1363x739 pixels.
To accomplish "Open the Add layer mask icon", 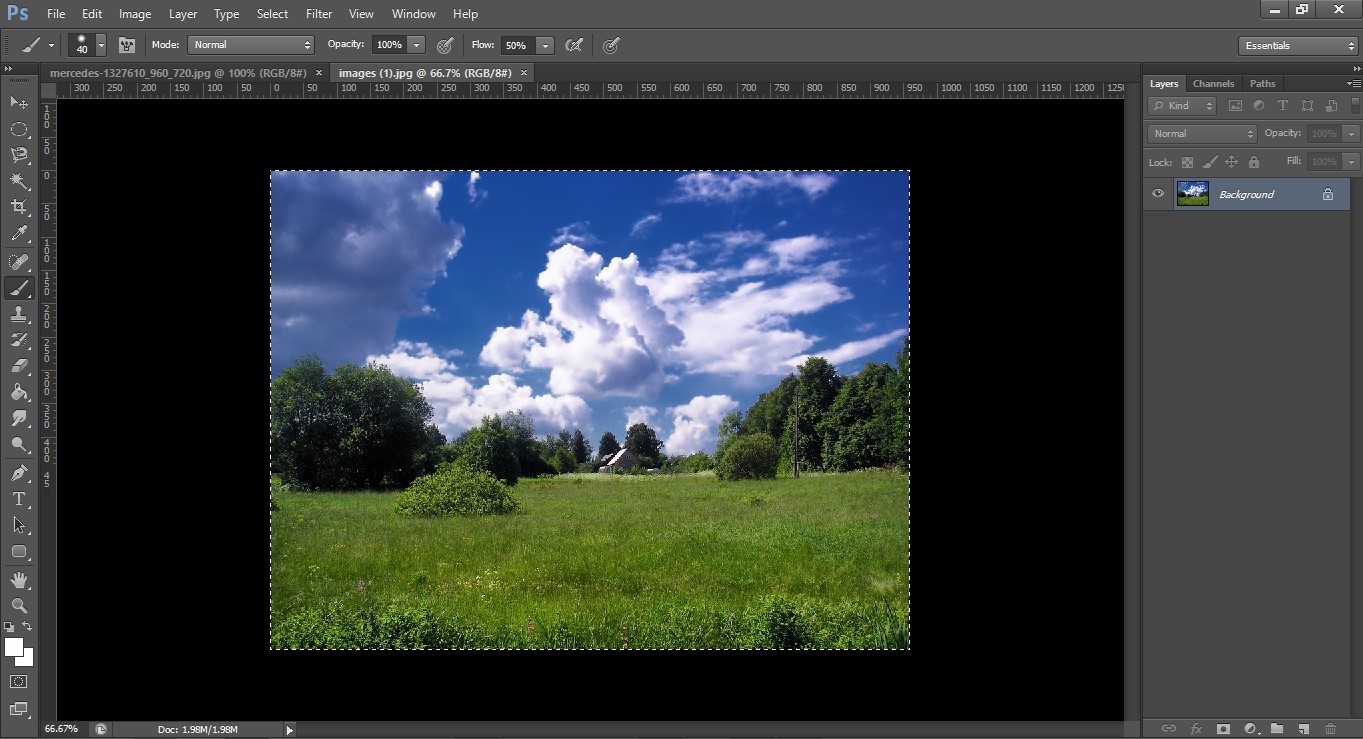I will pos(1223,729).
